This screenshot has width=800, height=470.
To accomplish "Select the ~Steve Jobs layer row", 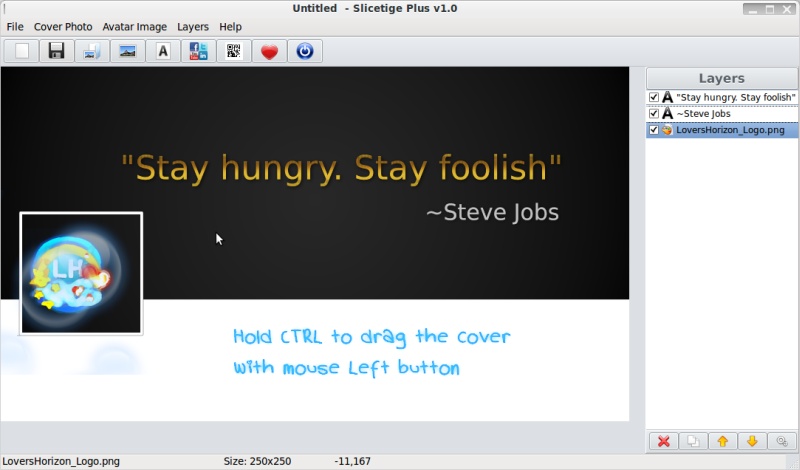I will click(722, 113).
